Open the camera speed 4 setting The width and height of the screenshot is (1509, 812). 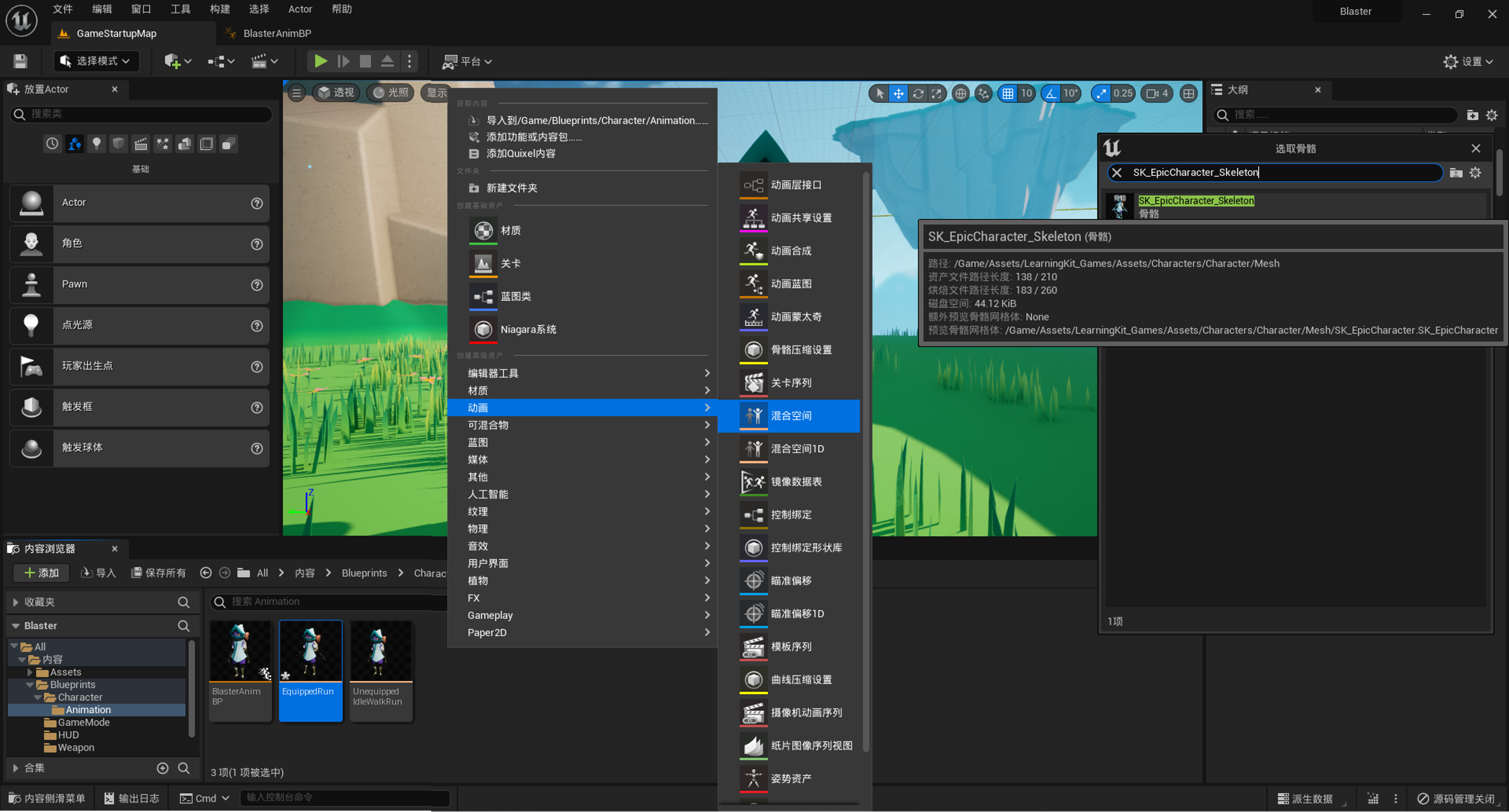click(1157, 93)
